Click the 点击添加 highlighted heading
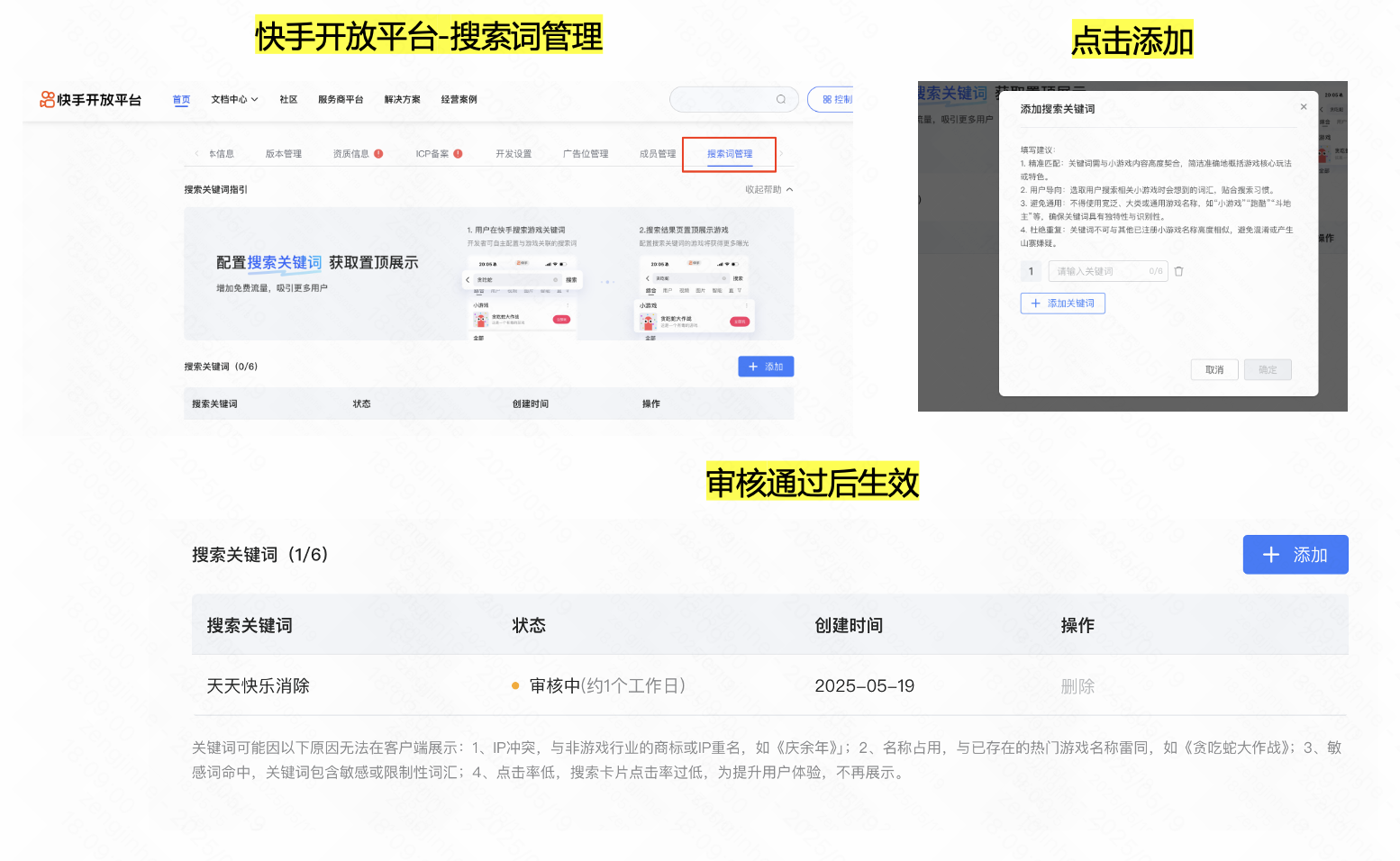The image size is (1400, 861). [1132, 41]
